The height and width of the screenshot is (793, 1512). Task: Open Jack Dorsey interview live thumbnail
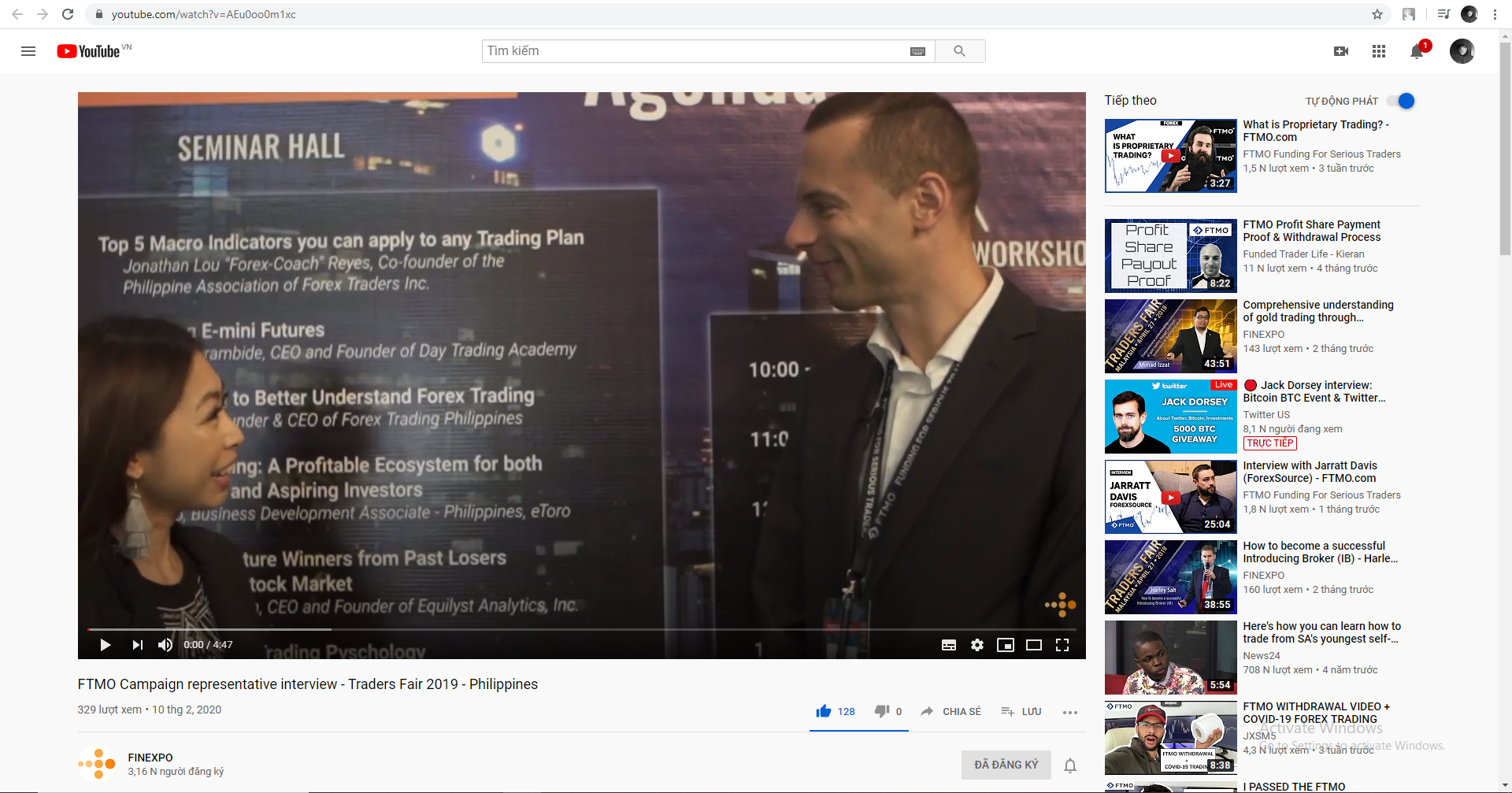(1170, 416)
